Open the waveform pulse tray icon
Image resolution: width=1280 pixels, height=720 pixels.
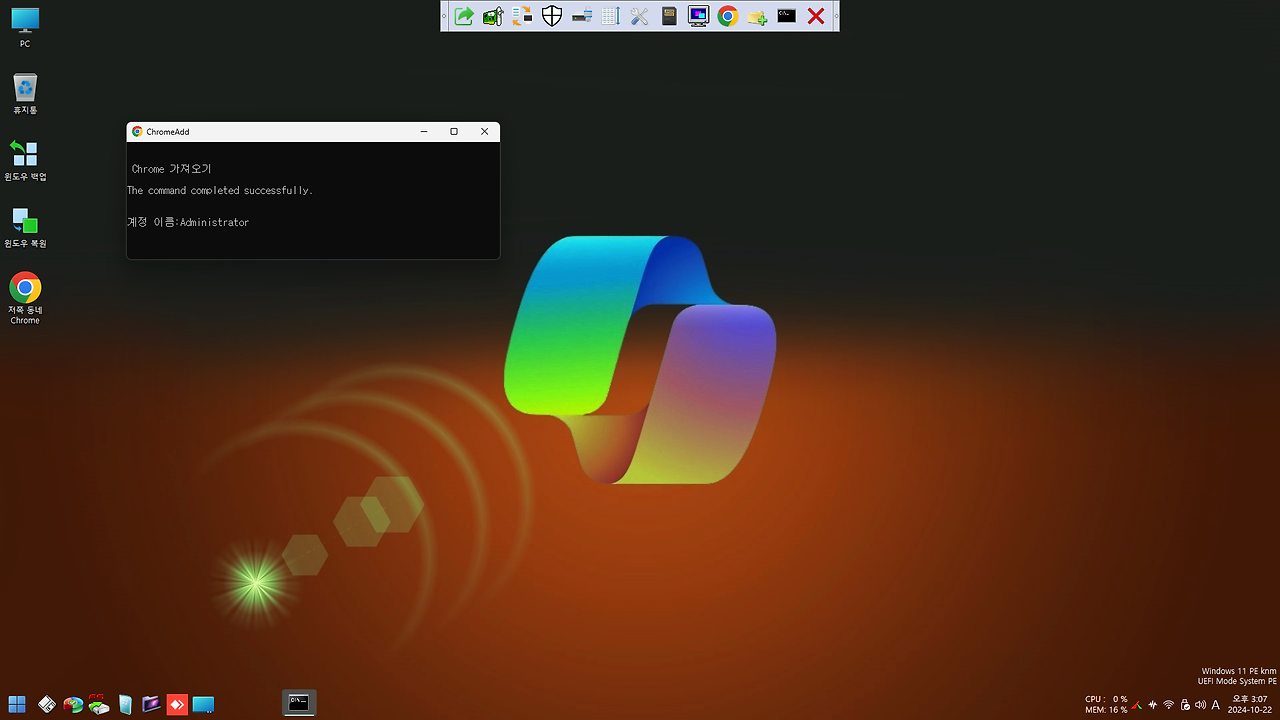[x=1153, y=705]
